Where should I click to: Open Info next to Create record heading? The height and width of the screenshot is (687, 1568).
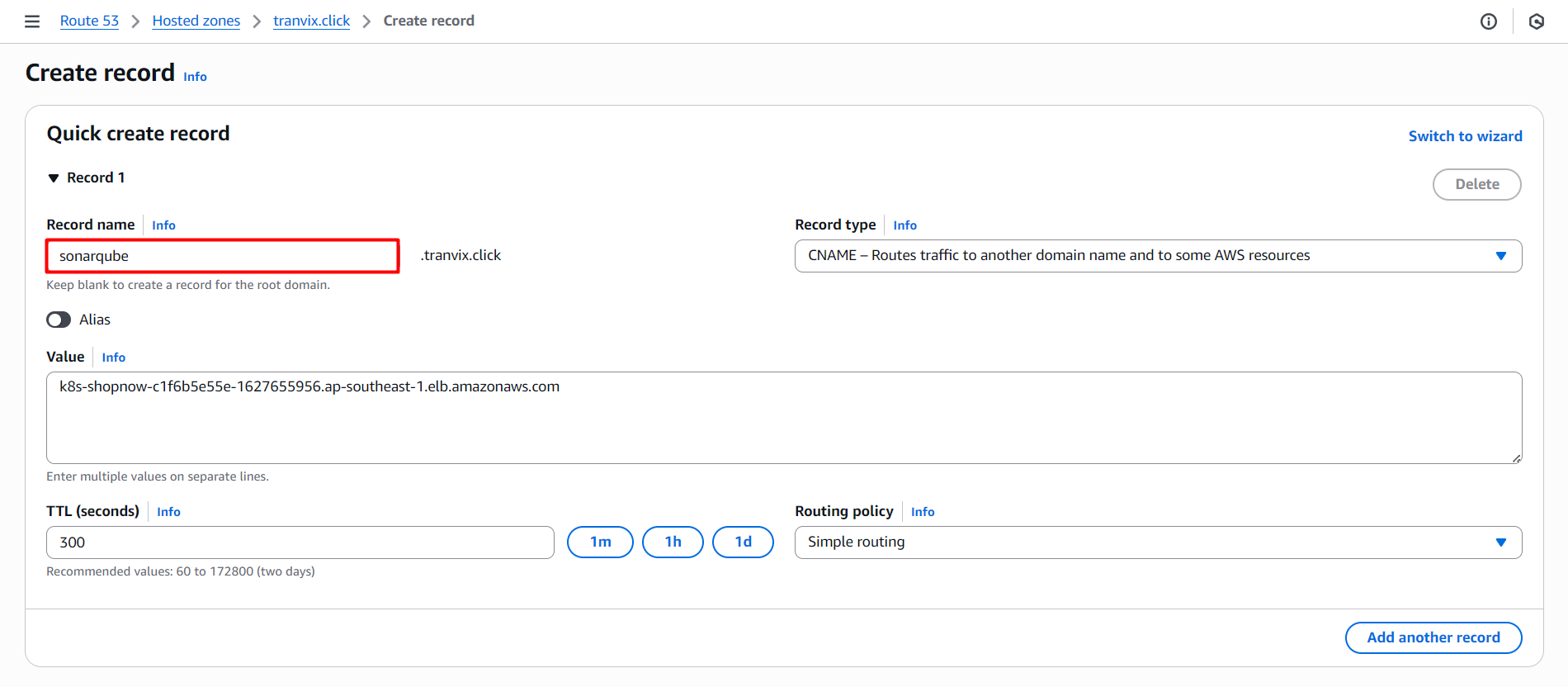pyautogui.click(x=195, y=77)
